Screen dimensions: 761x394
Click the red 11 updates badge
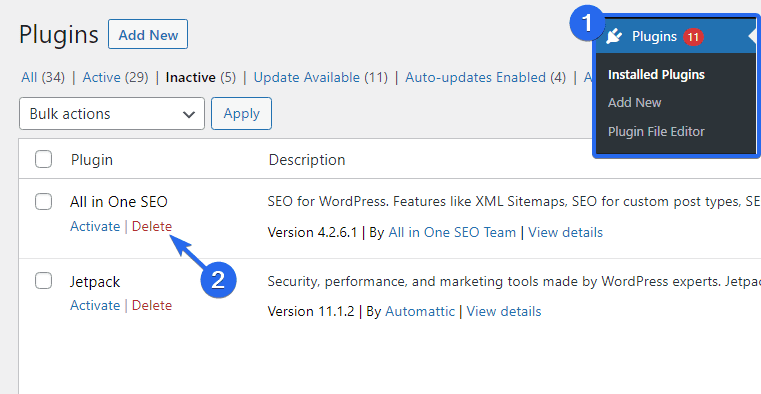click(x=693, y=37)
